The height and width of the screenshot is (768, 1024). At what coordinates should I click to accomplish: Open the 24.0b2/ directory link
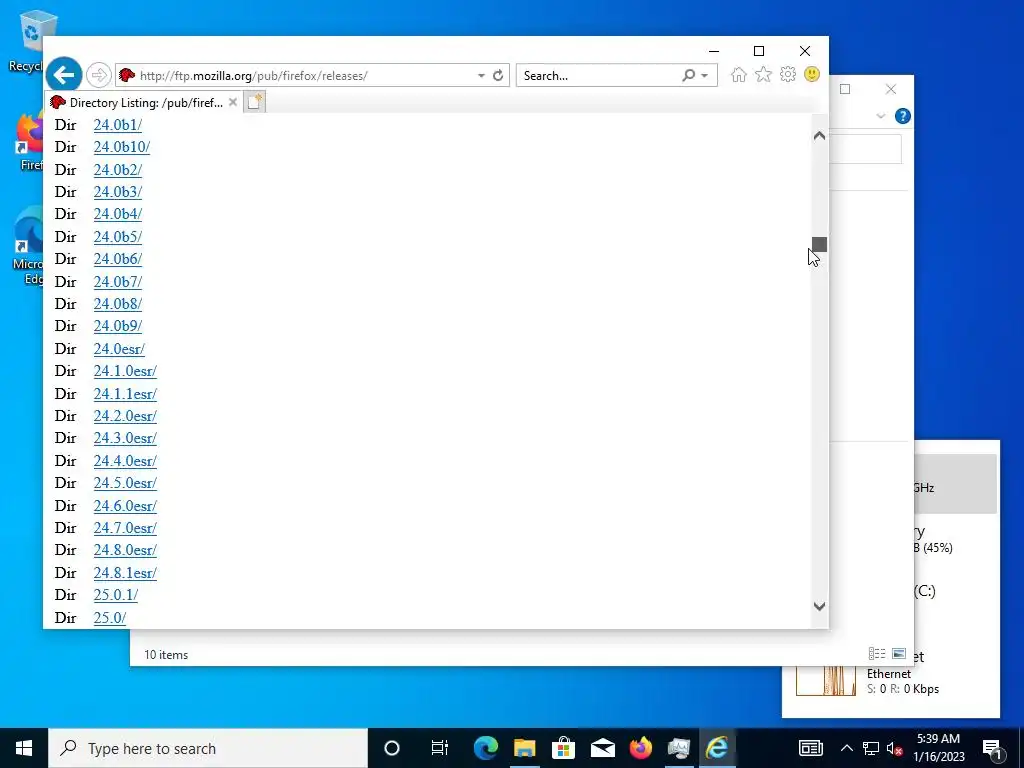(x=118, y=170)
